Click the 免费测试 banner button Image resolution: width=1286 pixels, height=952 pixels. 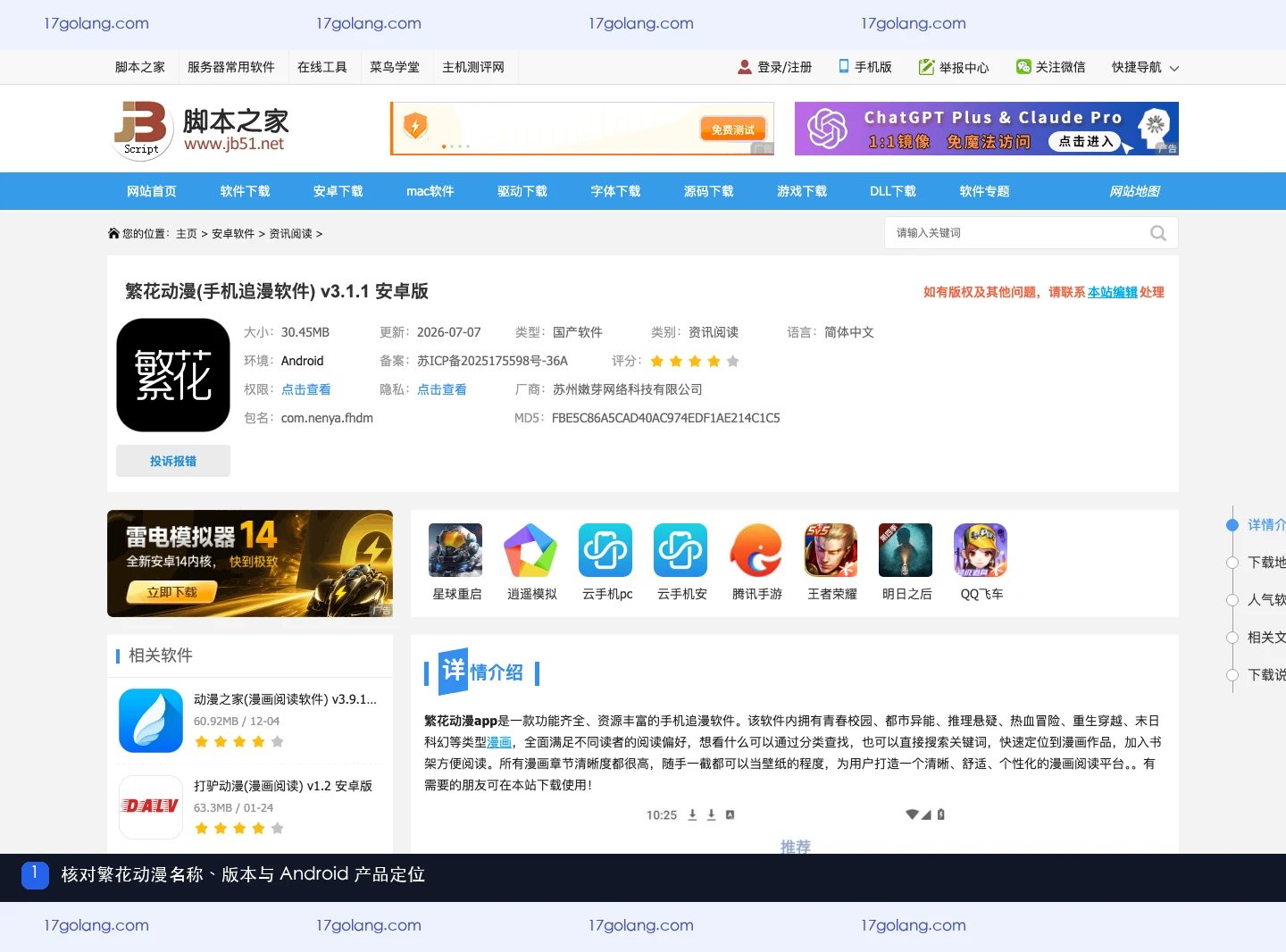point(733,129)
